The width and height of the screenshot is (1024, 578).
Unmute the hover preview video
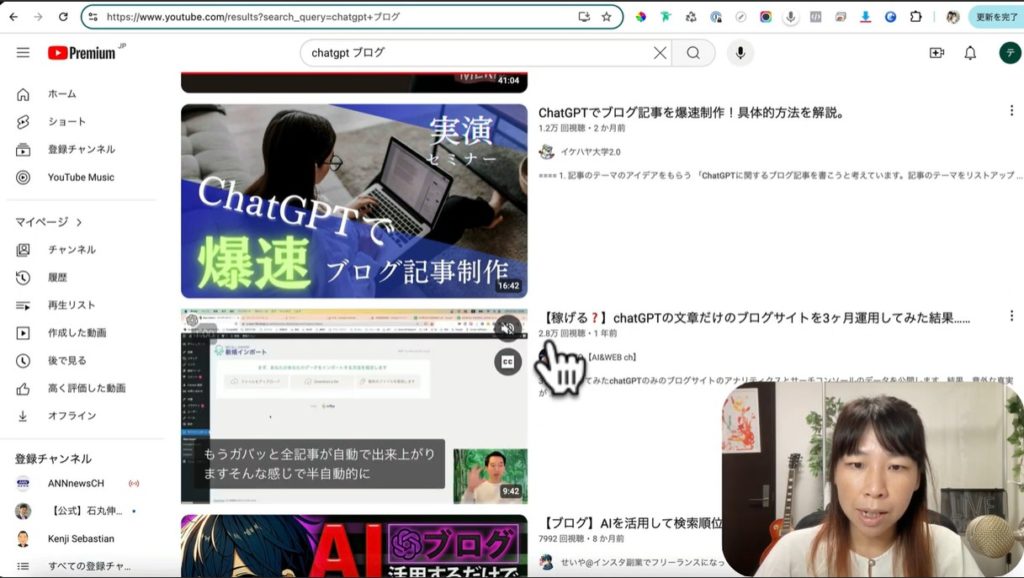pos(508,328)
